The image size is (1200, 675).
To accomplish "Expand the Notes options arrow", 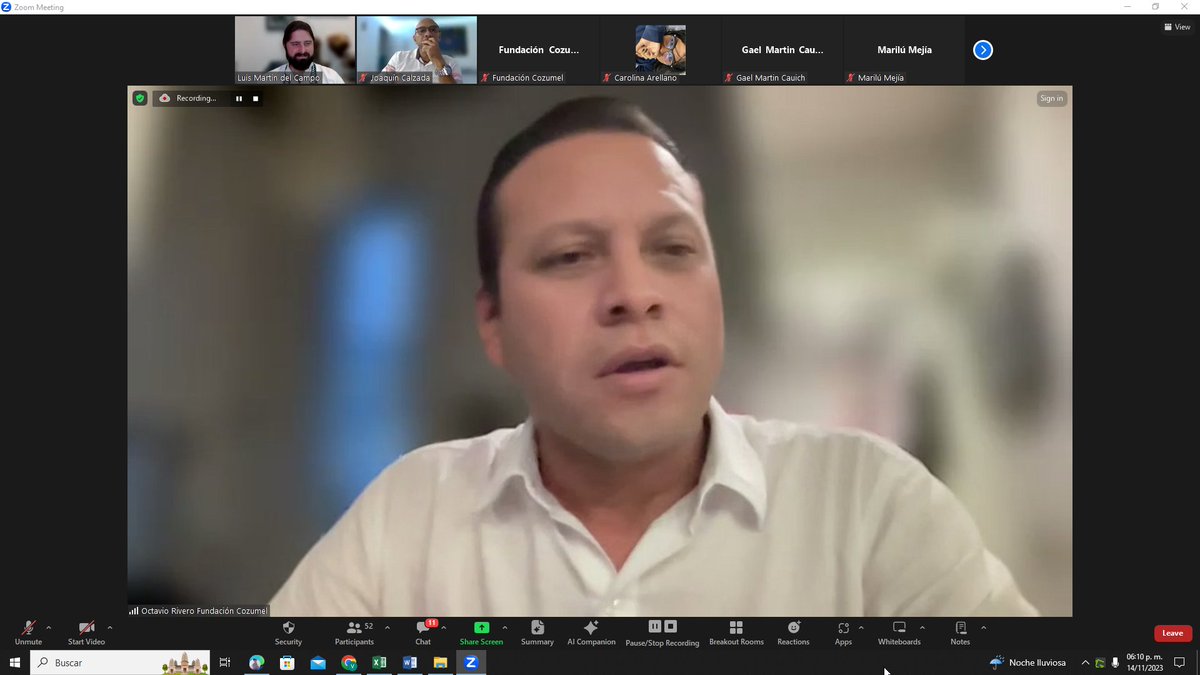I will tap(984, 628).
